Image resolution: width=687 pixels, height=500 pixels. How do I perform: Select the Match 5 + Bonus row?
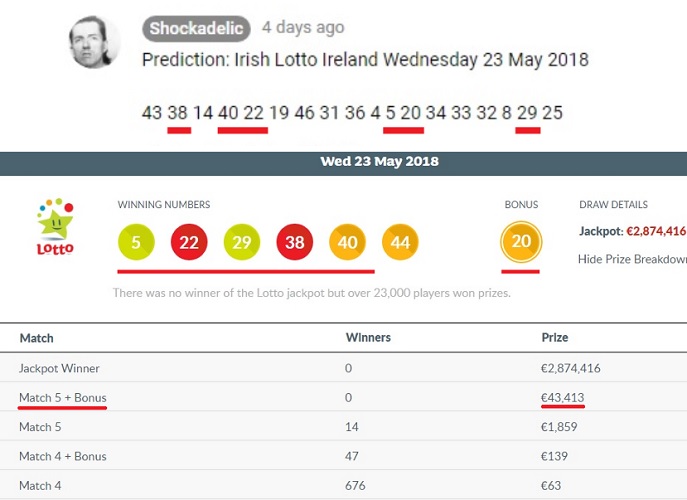click(x=62, y=398)
